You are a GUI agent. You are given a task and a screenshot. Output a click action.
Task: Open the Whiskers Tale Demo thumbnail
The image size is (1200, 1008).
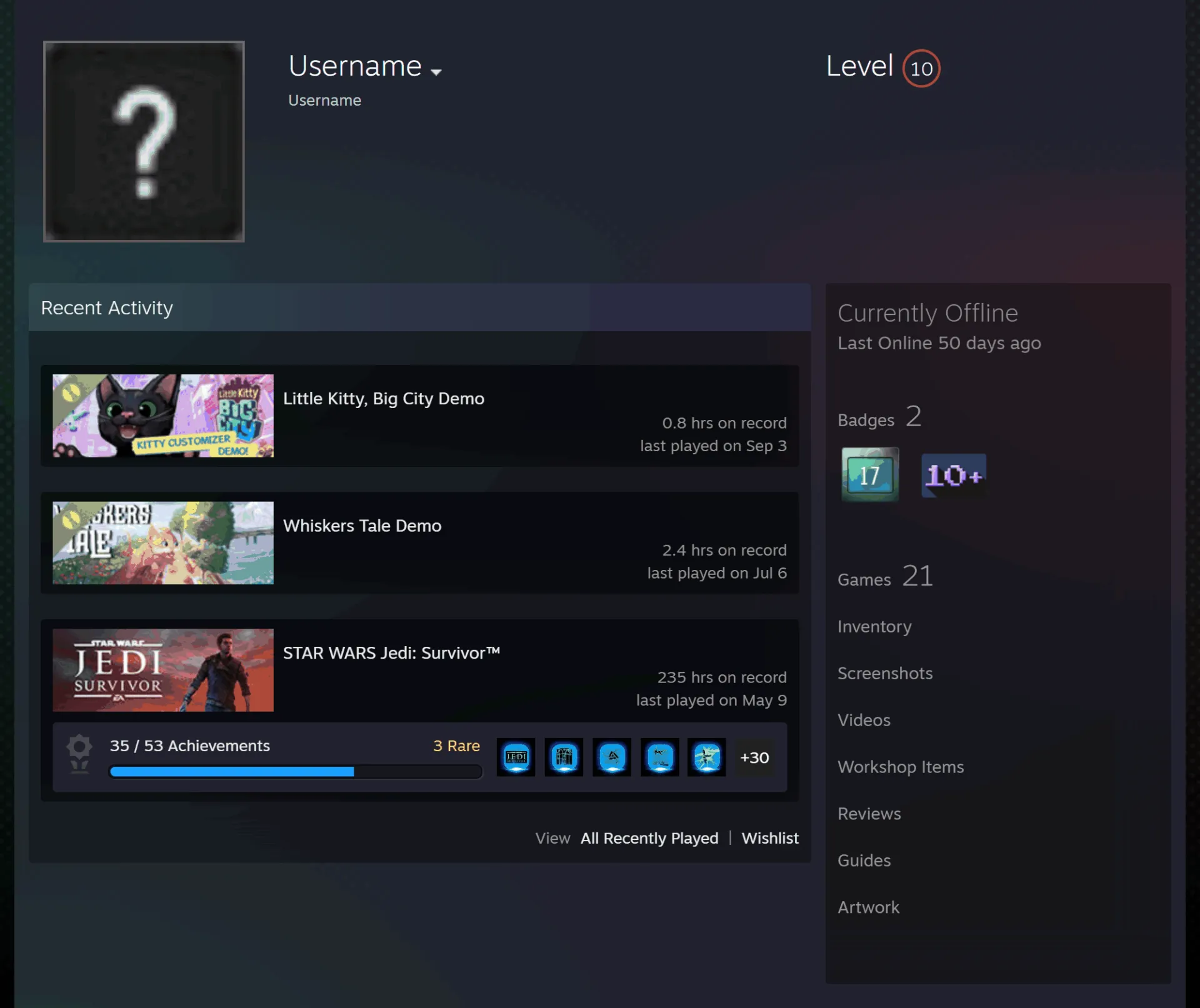[163, 543]
